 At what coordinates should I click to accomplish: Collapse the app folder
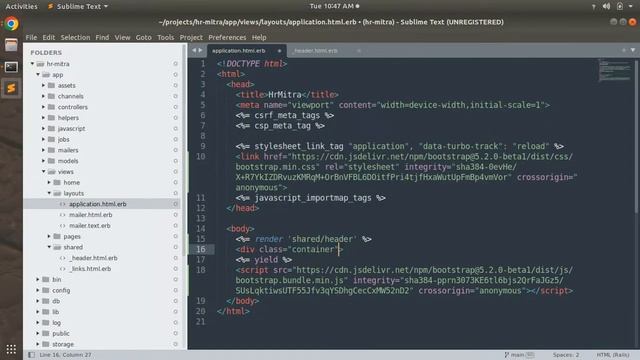click(38, 75)
